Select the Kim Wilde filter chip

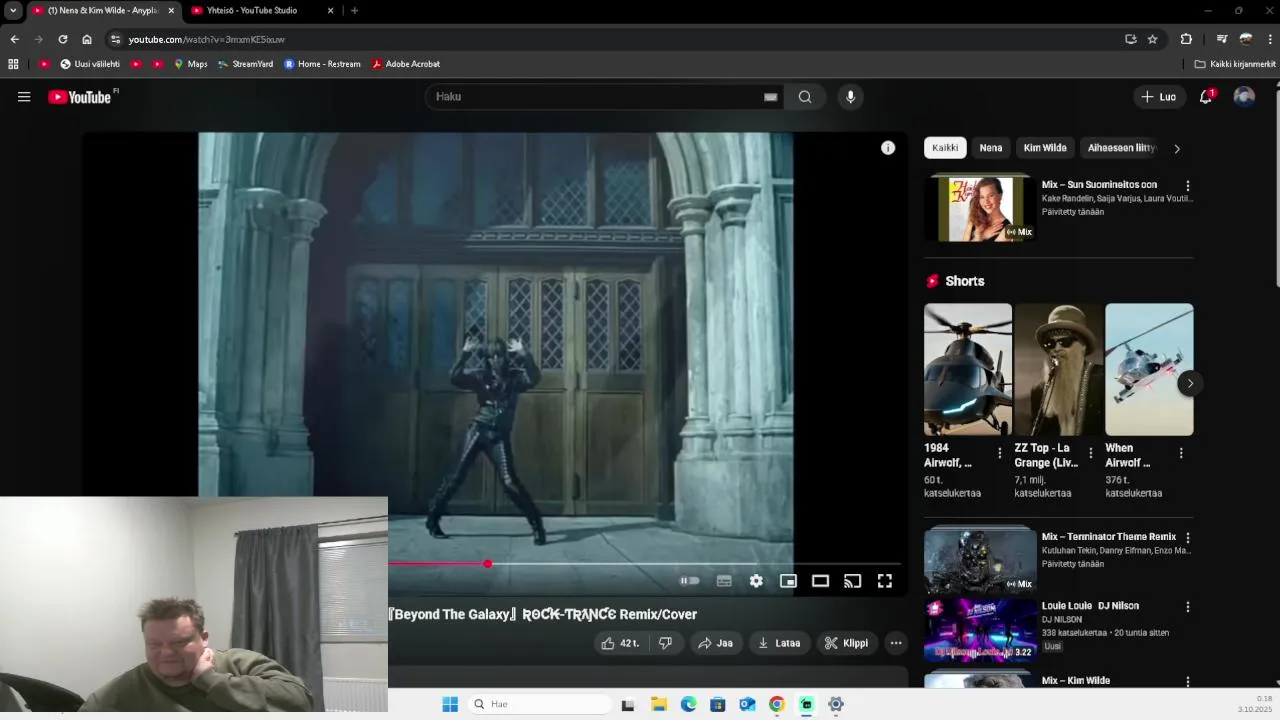pos(1045,148)
